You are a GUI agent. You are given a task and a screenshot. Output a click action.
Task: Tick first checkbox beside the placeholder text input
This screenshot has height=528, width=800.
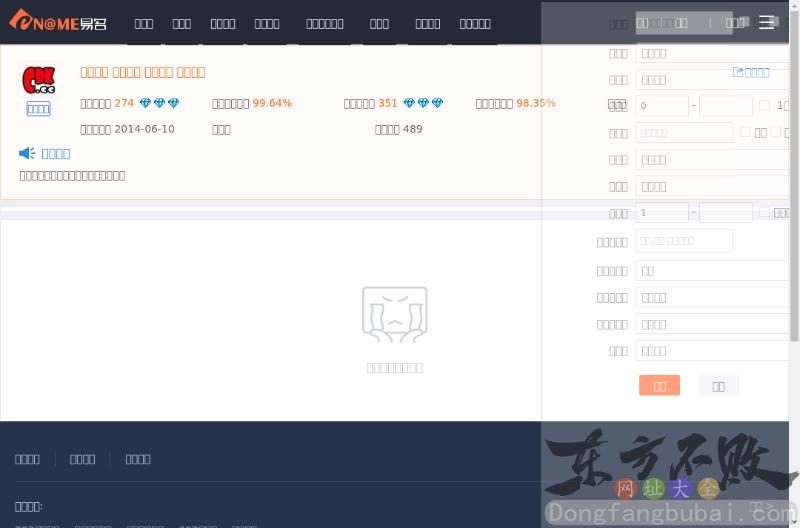coord(745,132)
